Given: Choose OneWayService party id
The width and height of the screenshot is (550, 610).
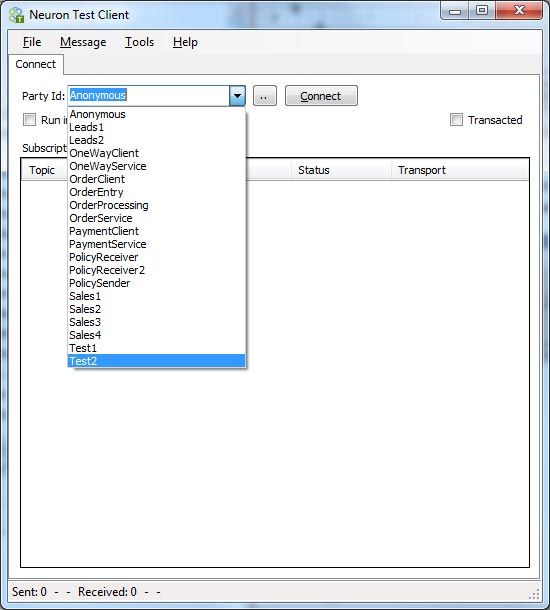Looking at the screenshot, I should pyautogui.click(x=156, y=167).
